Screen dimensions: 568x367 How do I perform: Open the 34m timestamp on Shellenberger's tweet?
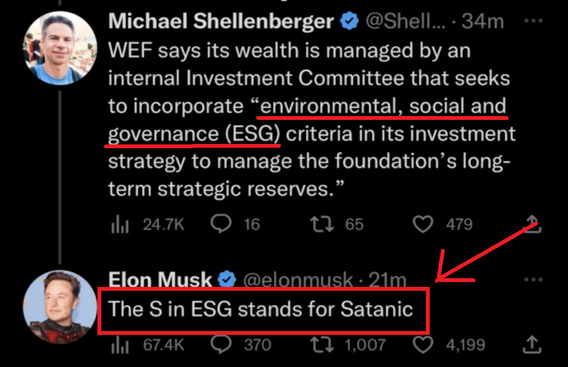pyautogui.click(x=483, y=22)
